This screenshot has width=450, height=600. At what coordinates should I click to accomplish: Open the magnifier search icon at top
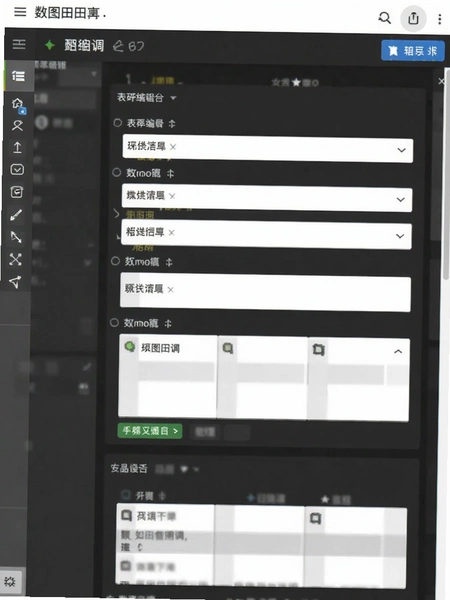[384, 18]
